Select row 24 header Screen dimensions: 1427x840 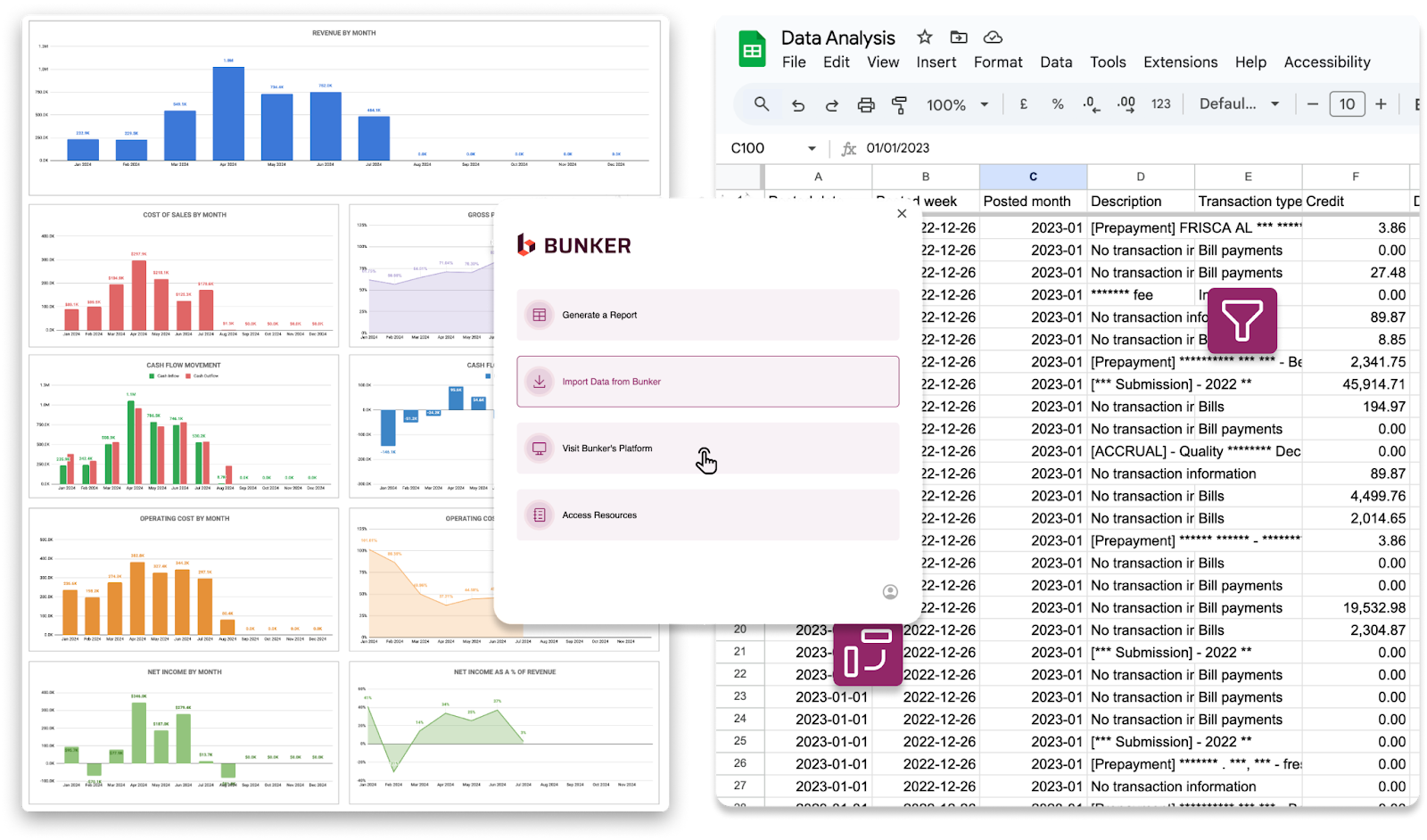[739, 719]
